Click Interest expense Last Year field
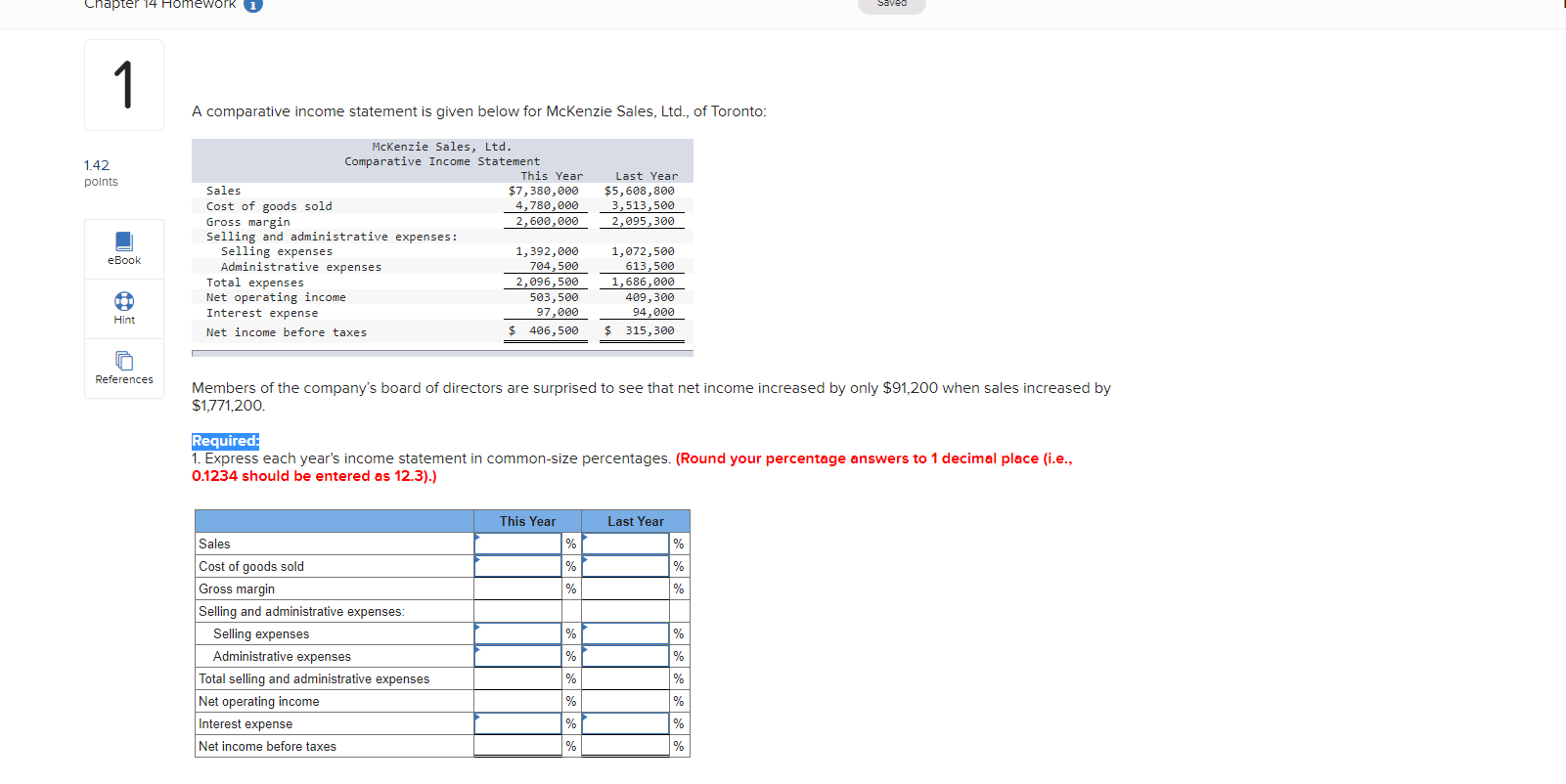 pyautogui.click(x=625, y=723)
